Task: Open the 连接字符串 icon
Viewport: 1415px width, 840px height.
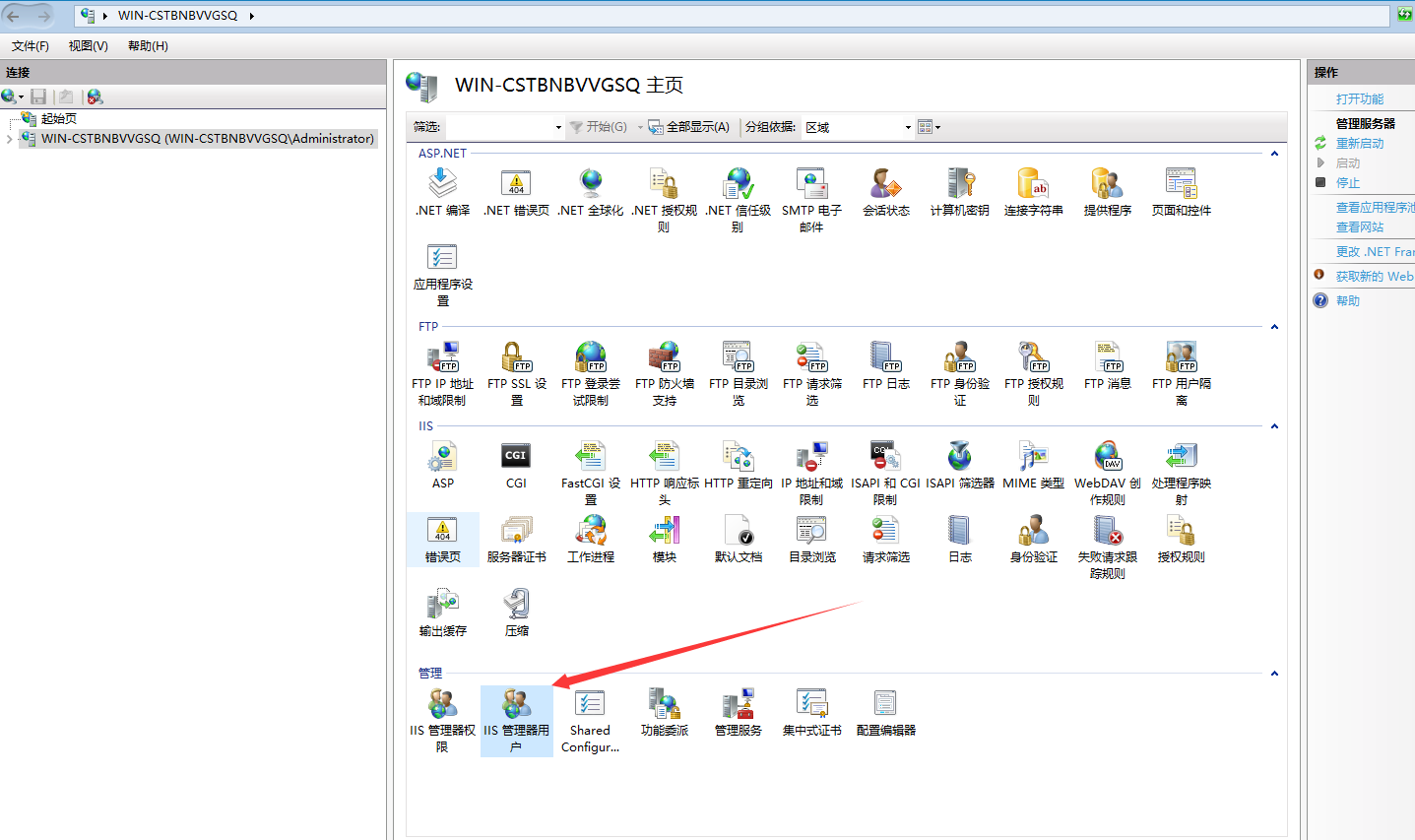Action: 1034,191
